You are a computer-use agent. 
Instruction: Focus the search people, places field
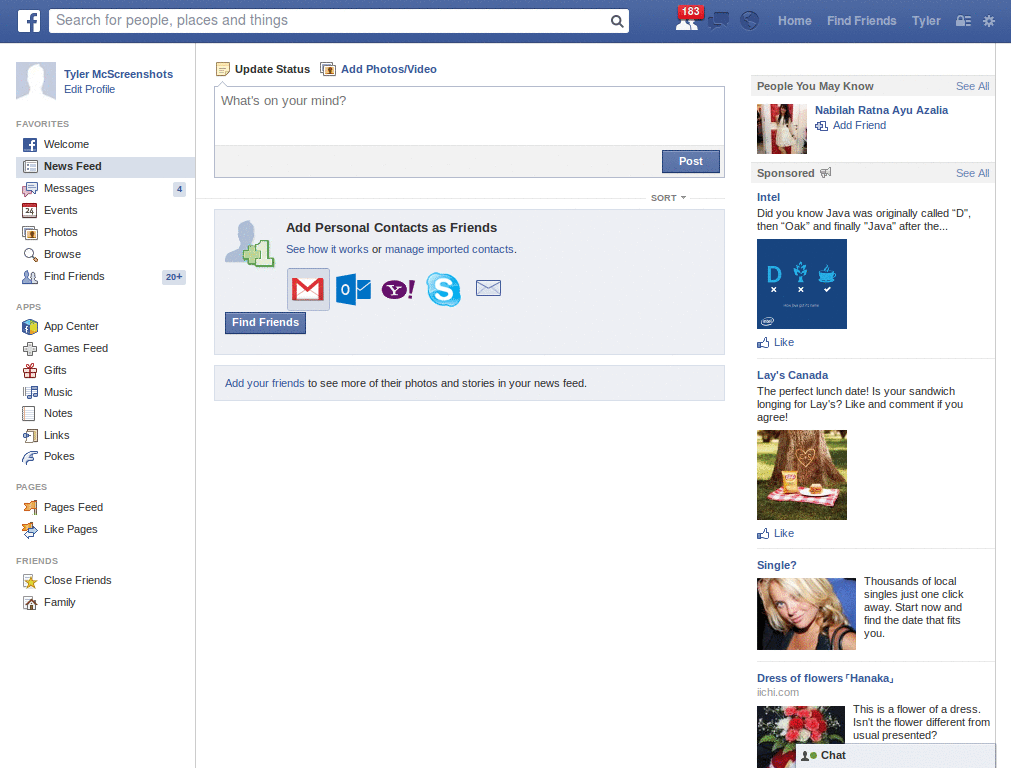coord(330,21)
